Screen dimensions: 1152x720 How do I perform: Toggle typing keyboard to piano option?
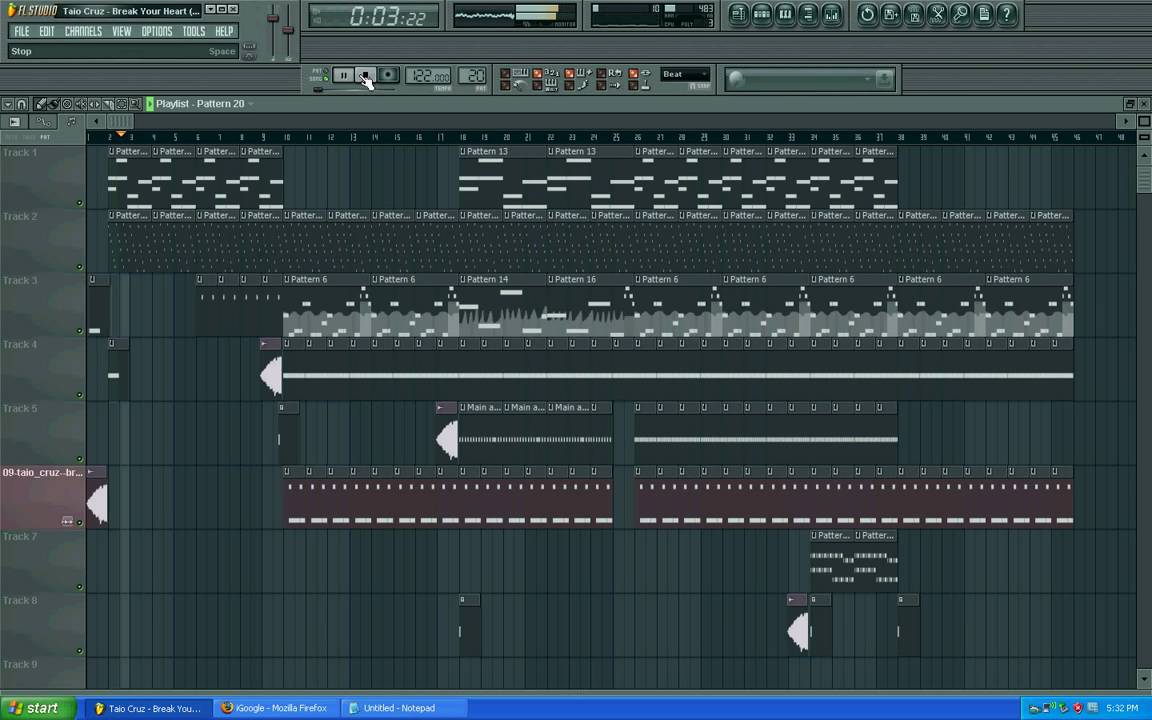(513, 73)
